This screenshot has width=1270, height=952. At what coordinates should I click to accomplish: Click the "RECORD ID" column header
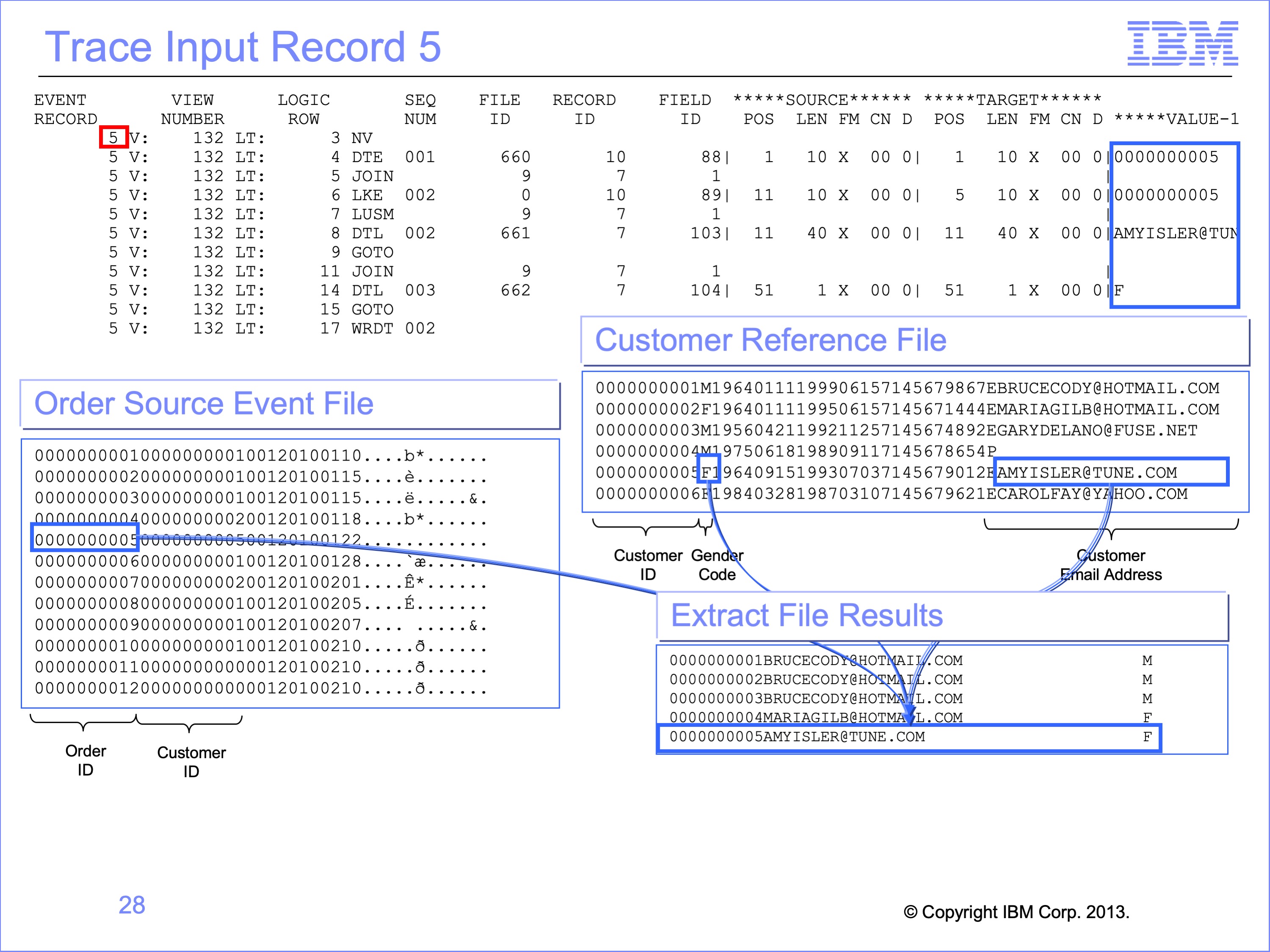[x=584, y=110]
